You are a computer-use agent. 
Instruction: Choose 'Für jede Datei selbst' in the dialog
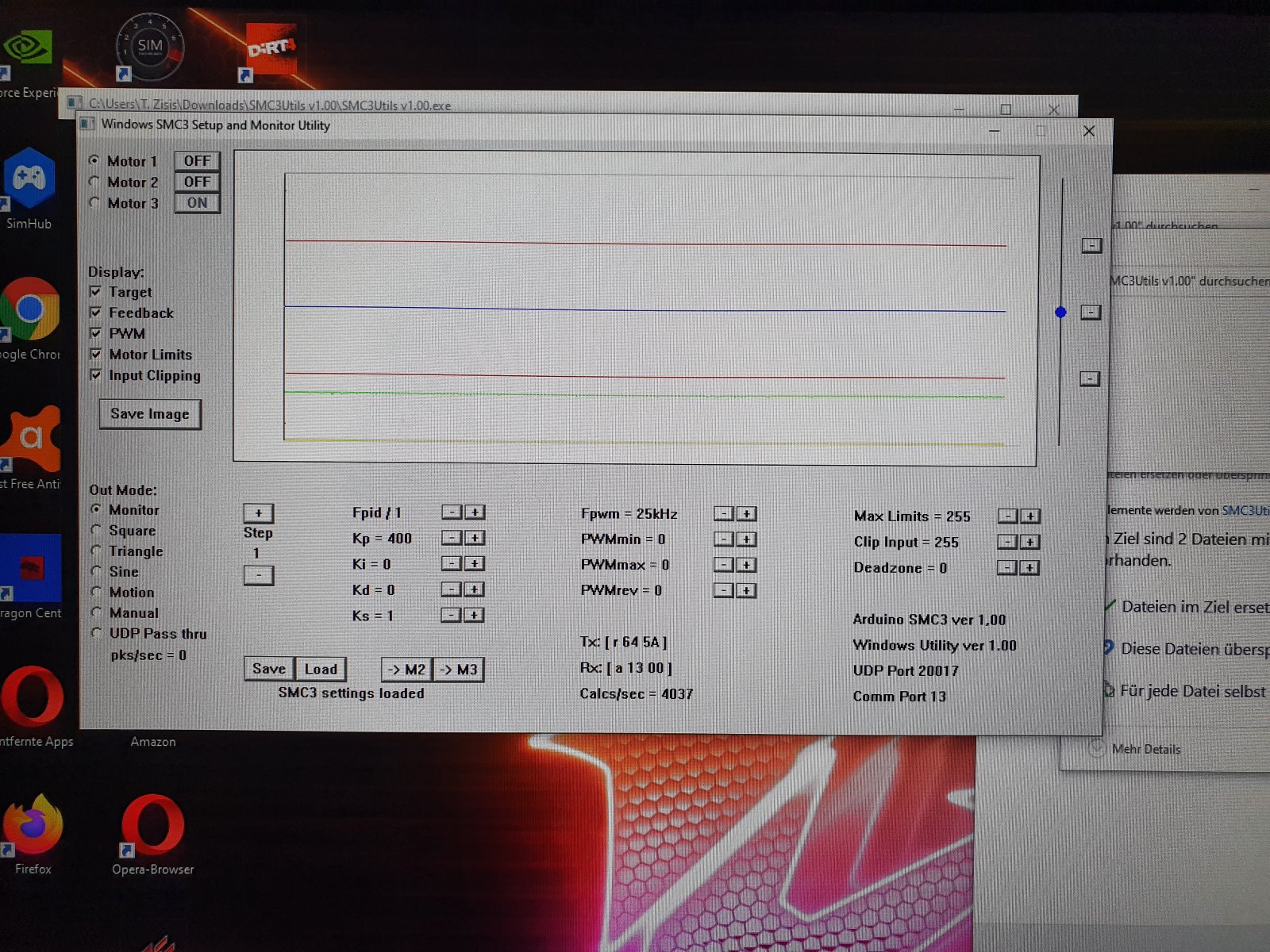[1187, 691]
